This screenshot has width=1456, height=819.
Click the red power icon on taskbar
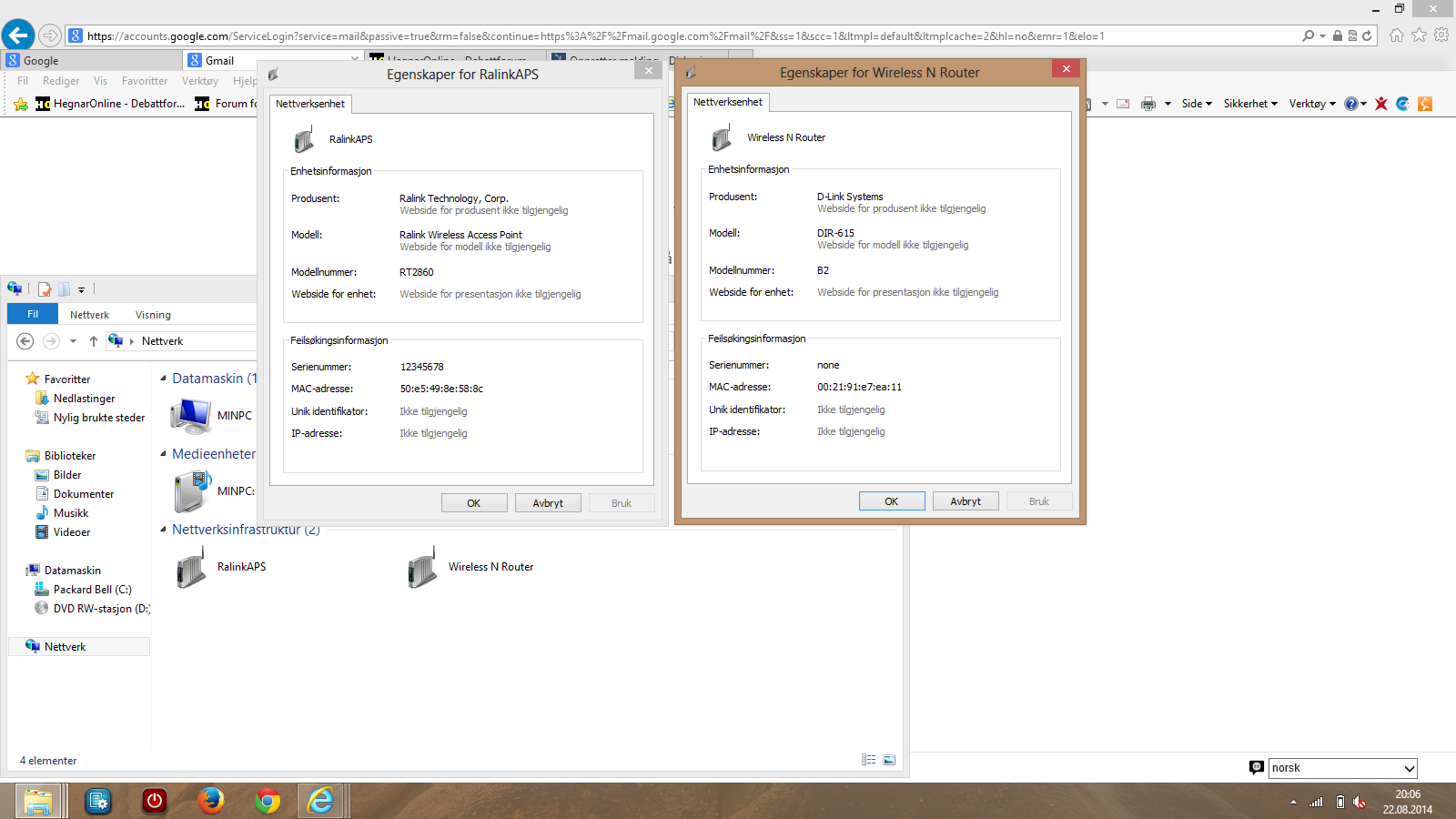(155, 801)
